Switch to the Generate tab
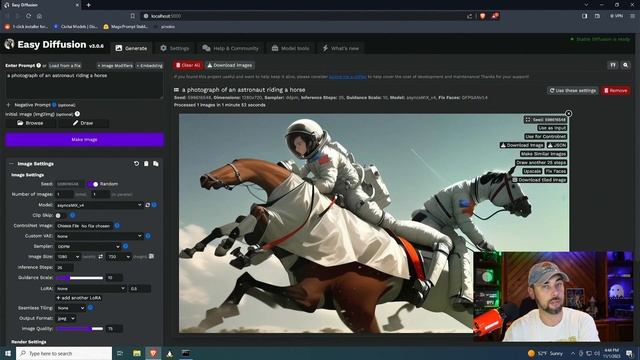This screenshot has height=360, width=640. pyautogui.click(x=131, y=48)
